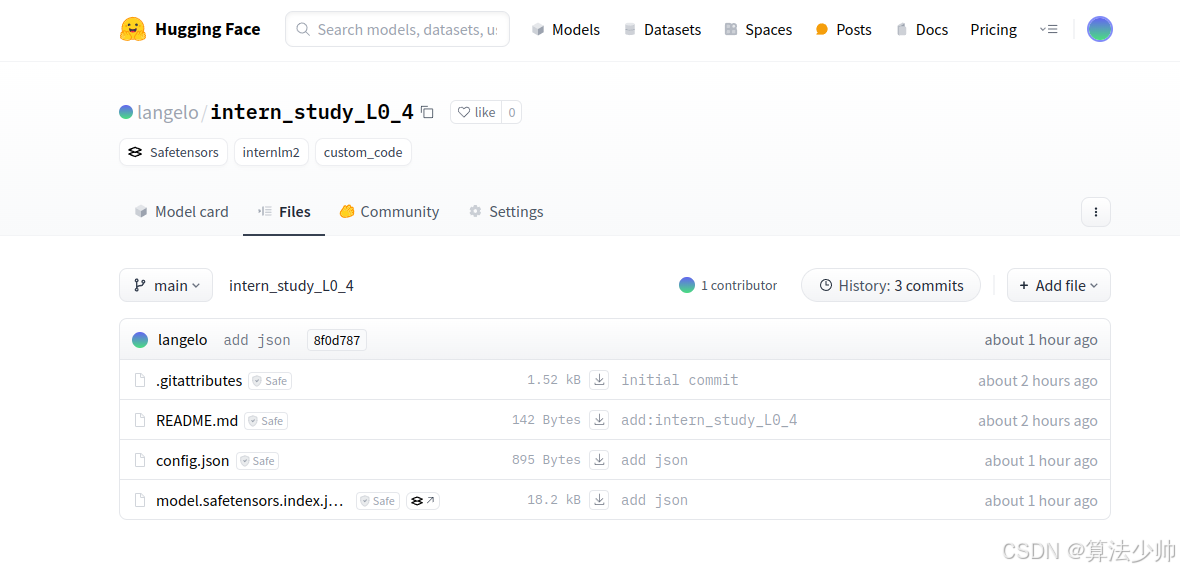Download the model.safetensors.index.json file
The width and height of the screenshot is (1180, 571).
599,500
